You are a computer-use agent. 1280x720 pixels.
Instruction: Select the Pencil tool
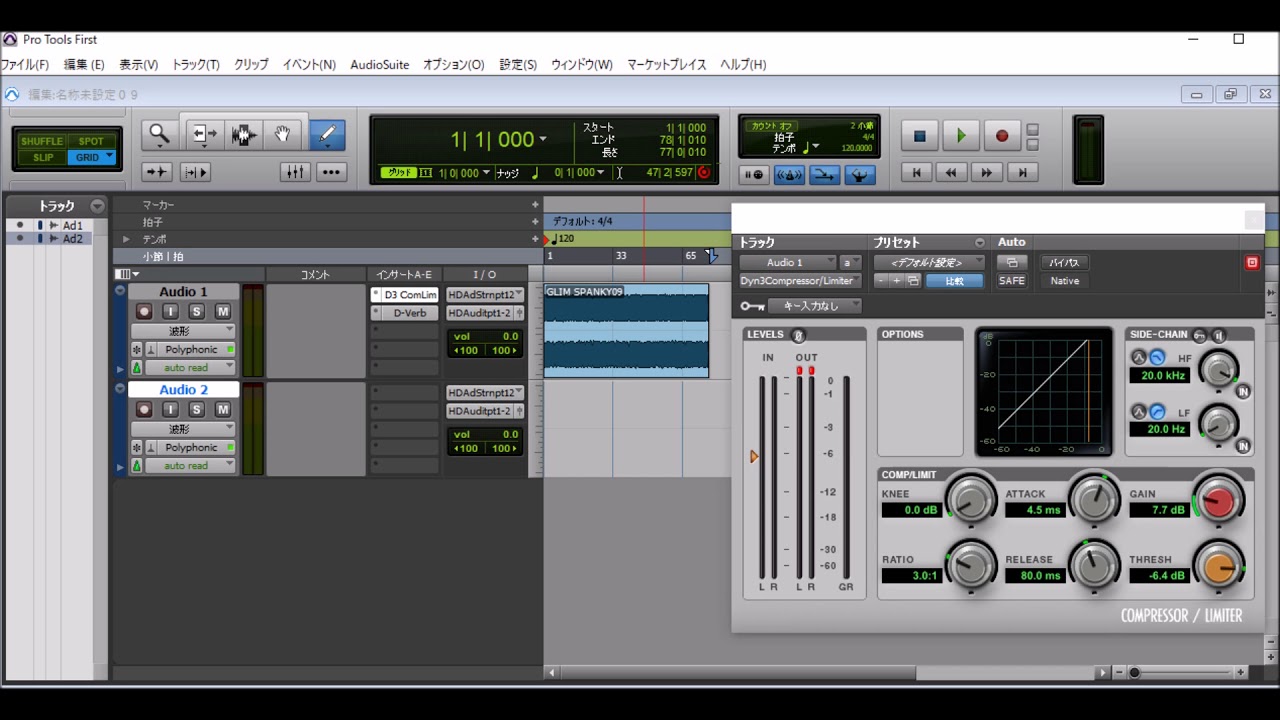point(326,134)
